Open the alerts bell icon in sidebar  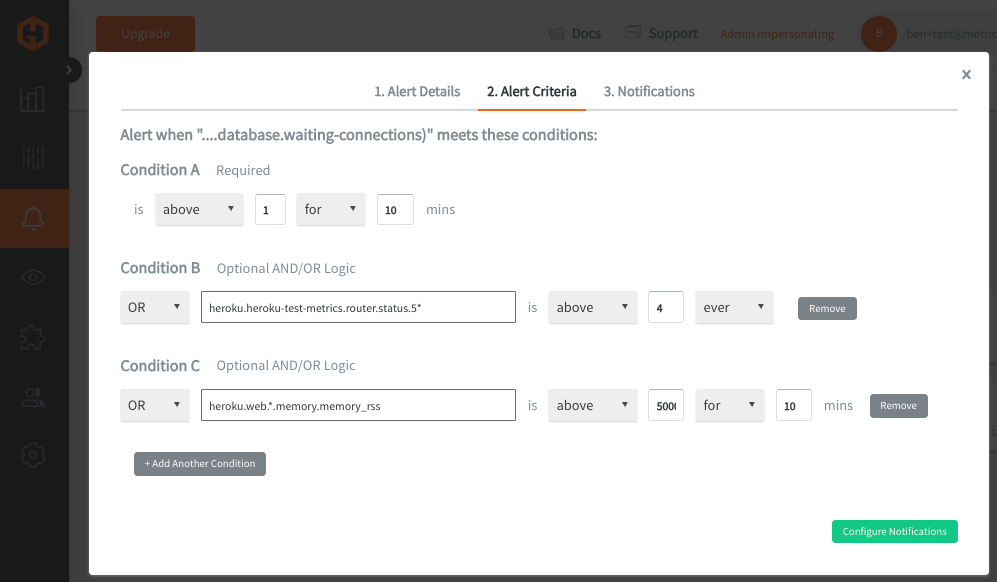[x=33, y=218]
